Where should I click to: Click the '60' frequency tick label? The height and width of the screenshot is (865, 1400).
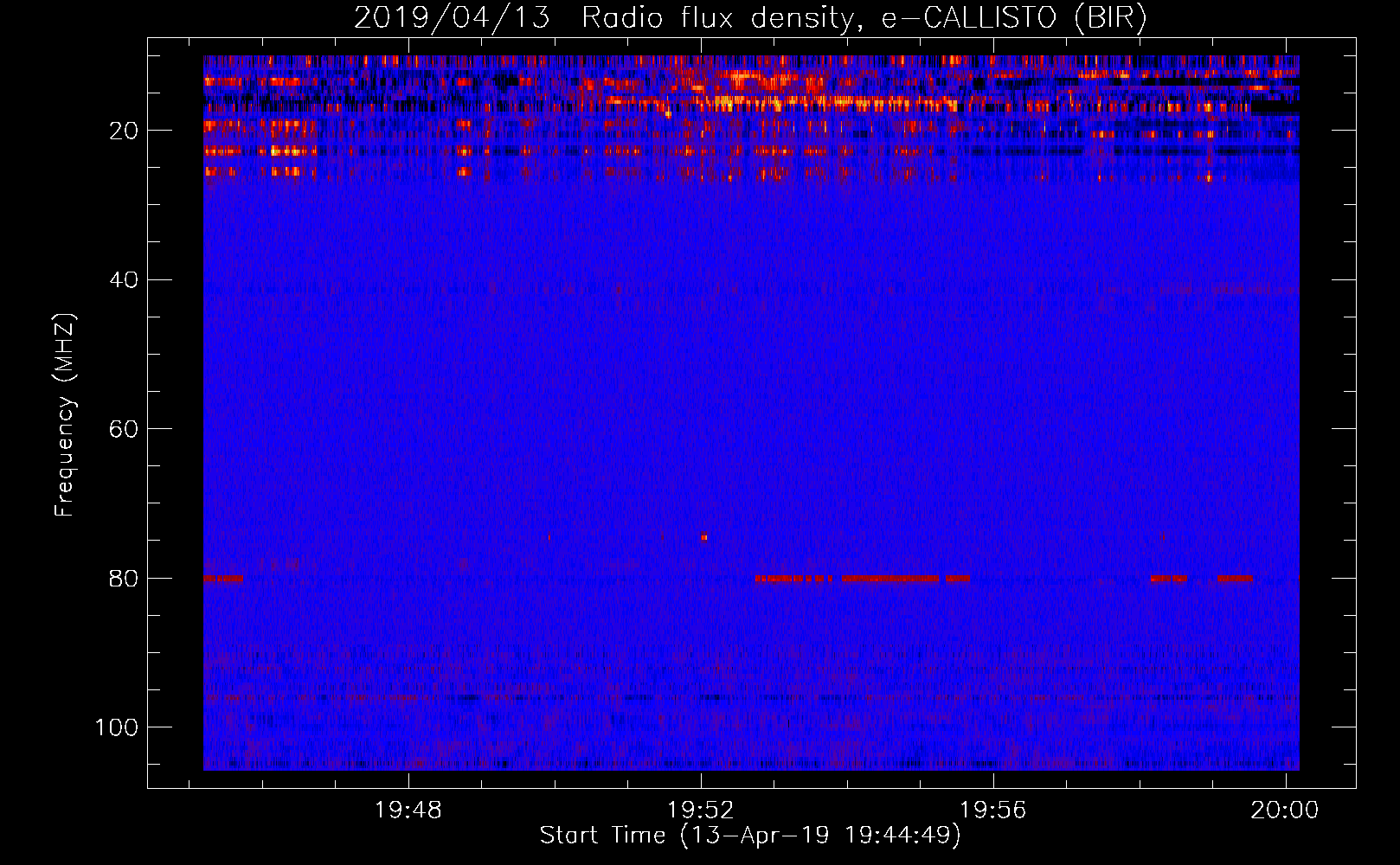coord(124,429)
